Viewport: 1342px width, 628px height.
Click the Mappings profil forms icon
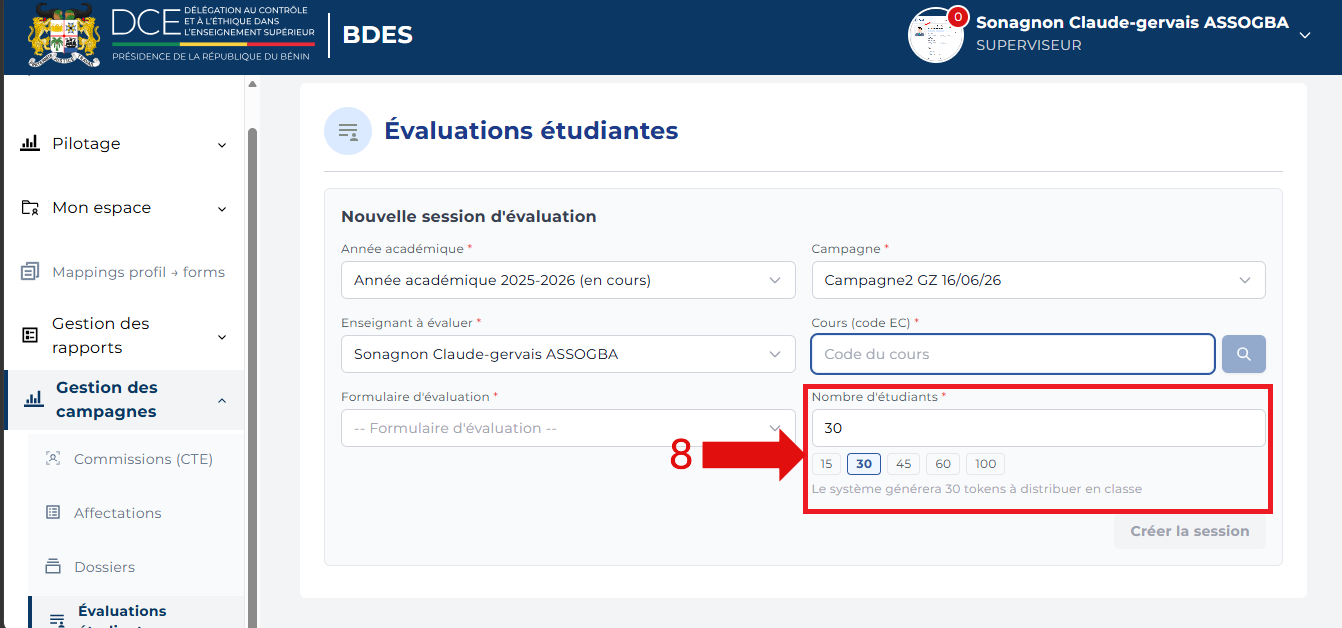tap(30, 272)
